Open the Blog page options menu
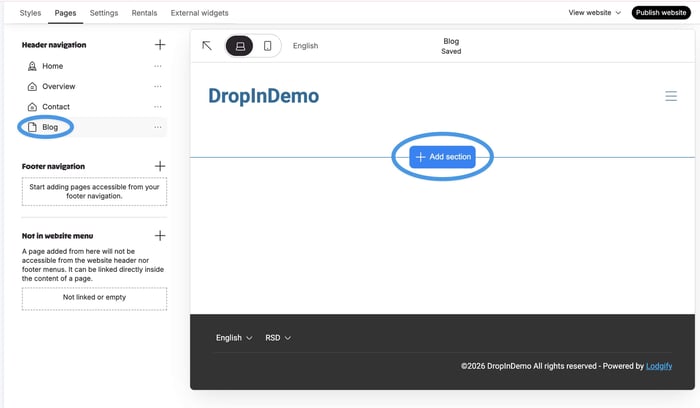700x408 pixels. pos(158,127)
